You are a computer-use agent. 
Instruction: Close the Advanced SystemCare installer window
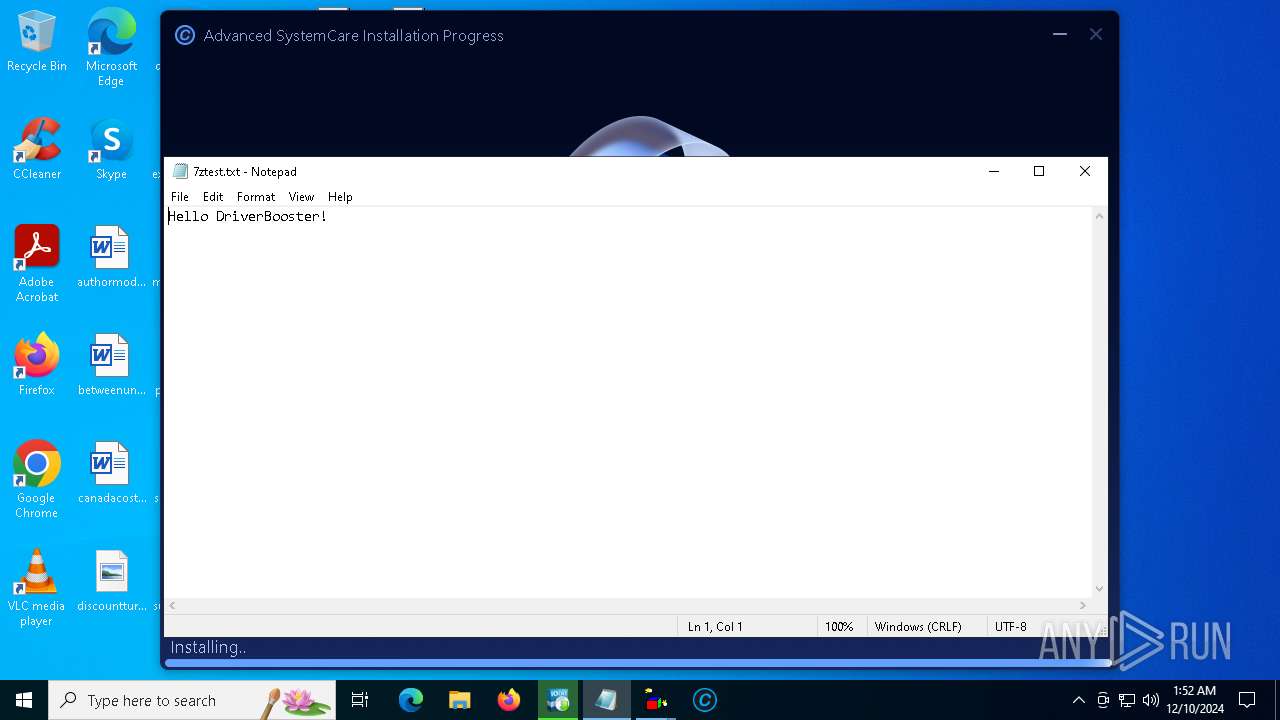1096,35
